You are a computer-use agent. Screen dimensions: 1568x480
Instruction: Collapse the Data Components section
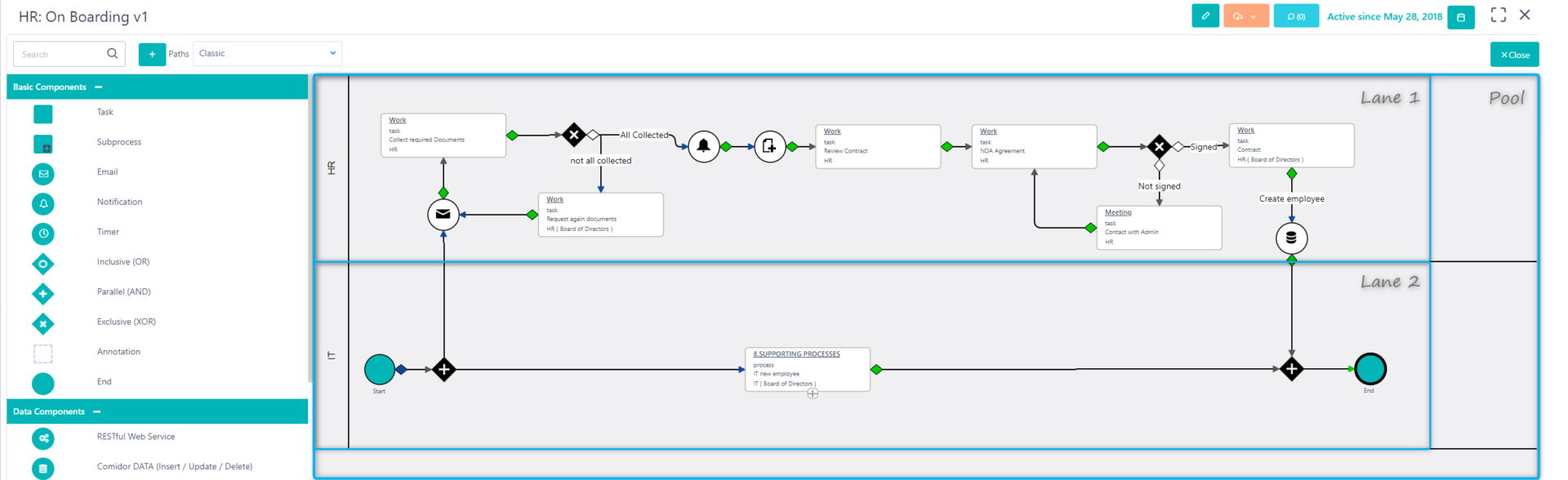[97, 412]
